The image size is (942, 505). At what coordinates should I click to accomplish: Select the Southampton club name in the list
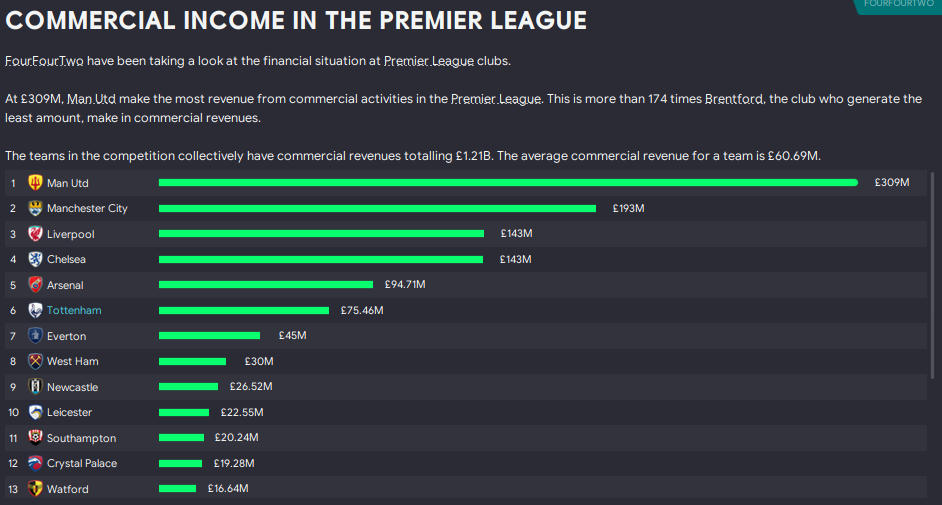coord(81,438)
